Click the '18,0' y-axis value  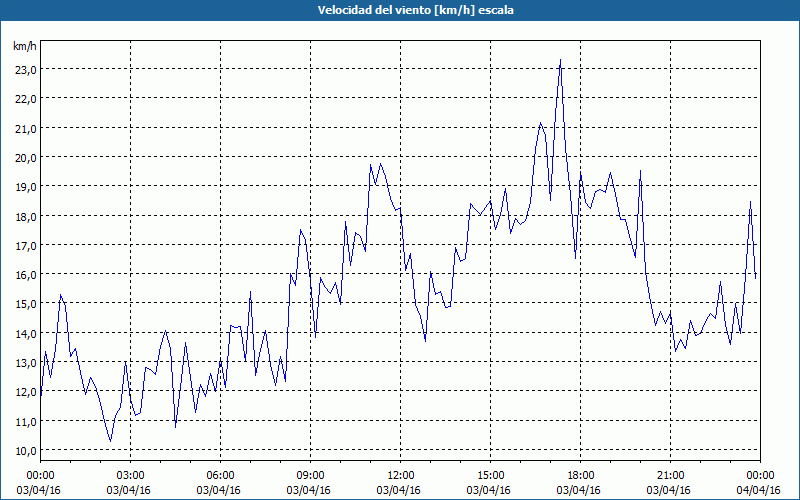tap(26, 216)
